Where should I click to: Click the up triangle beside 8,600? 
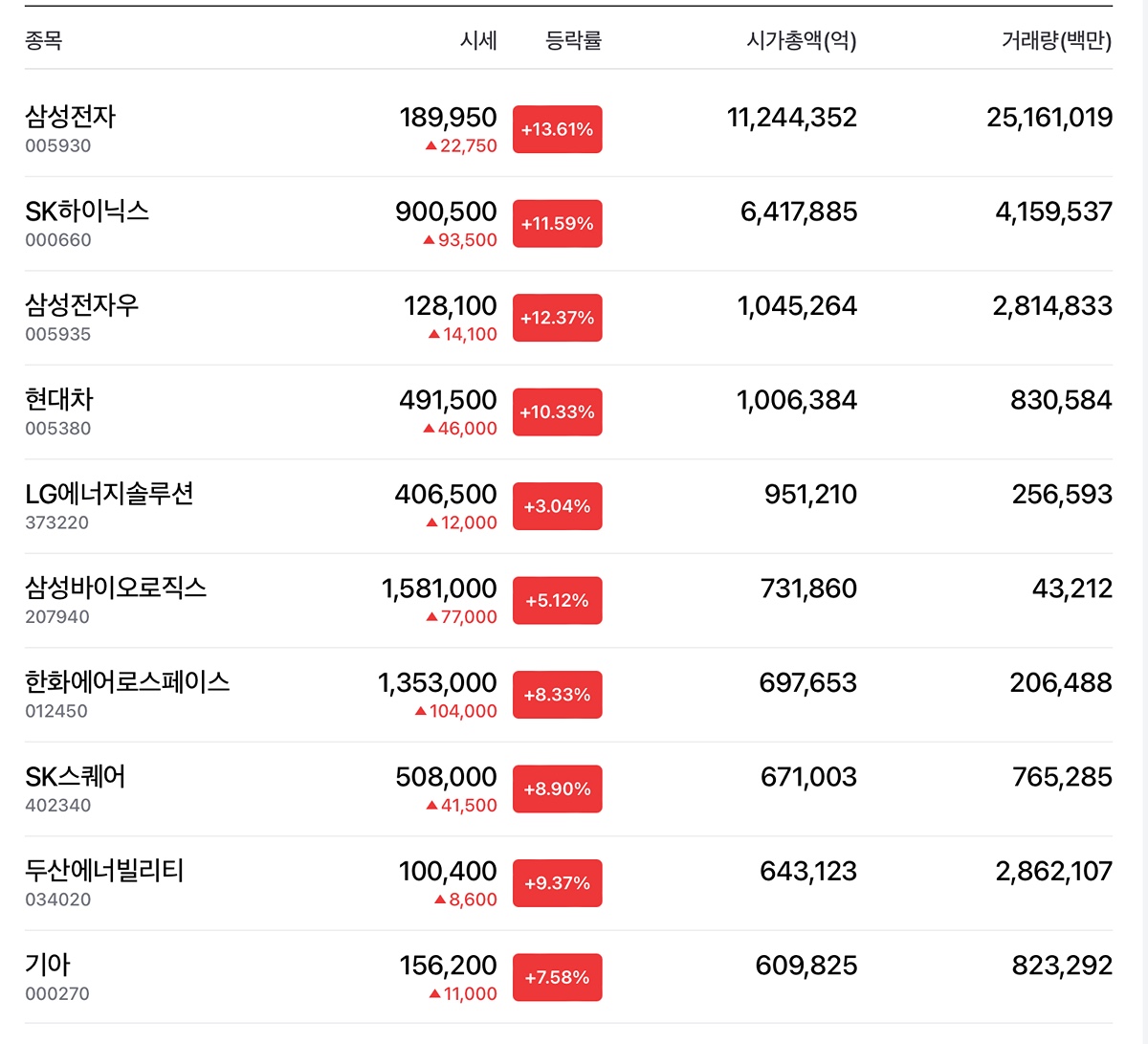click(x=440, y=900)
